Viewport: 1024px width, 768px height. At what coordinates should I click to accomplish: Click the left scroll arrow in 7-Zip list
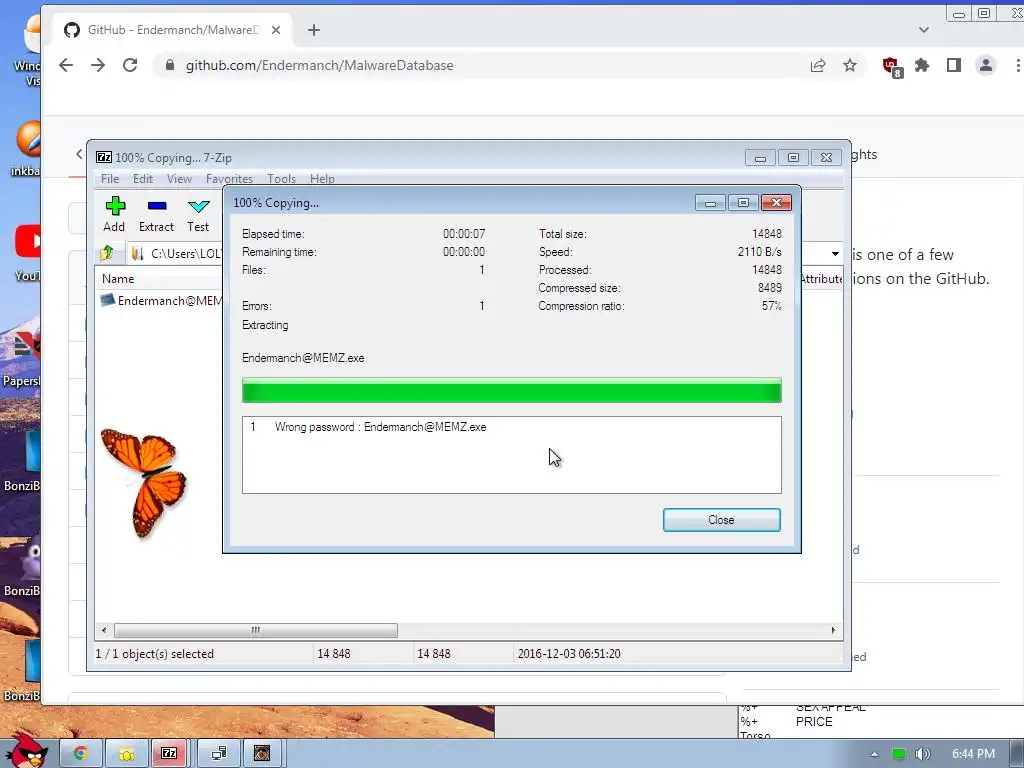[x=104, y=630]
